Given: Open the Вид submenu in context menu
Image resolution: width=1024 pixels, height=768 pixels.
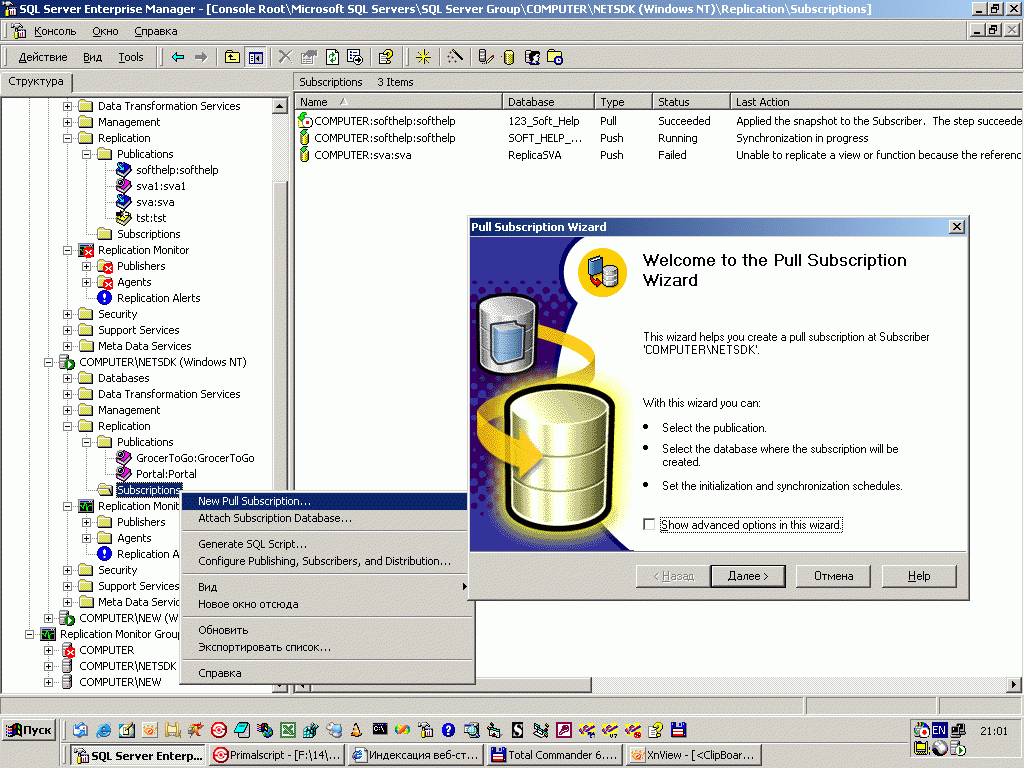Looking at the screenshot, I should pos(325,587).
